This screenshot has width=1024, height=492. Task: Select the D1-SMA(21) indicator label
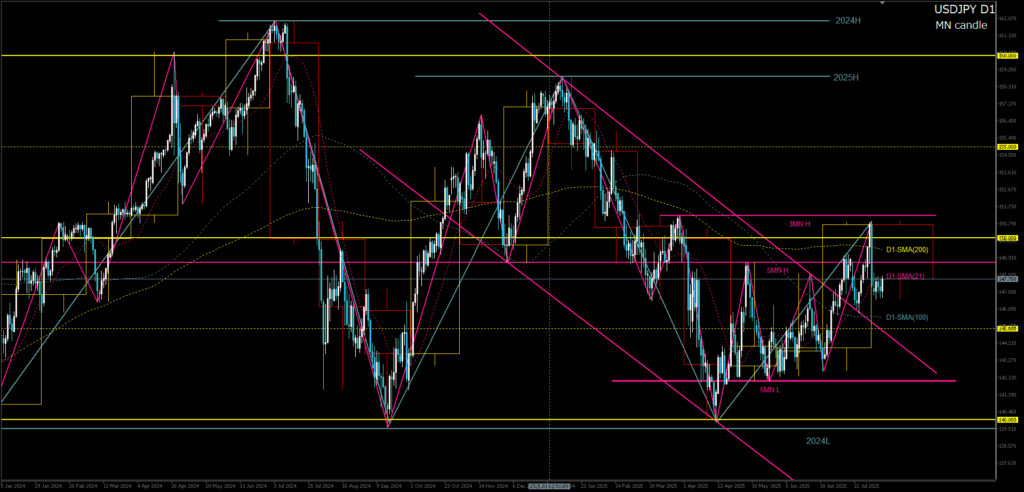coord(906,275)
